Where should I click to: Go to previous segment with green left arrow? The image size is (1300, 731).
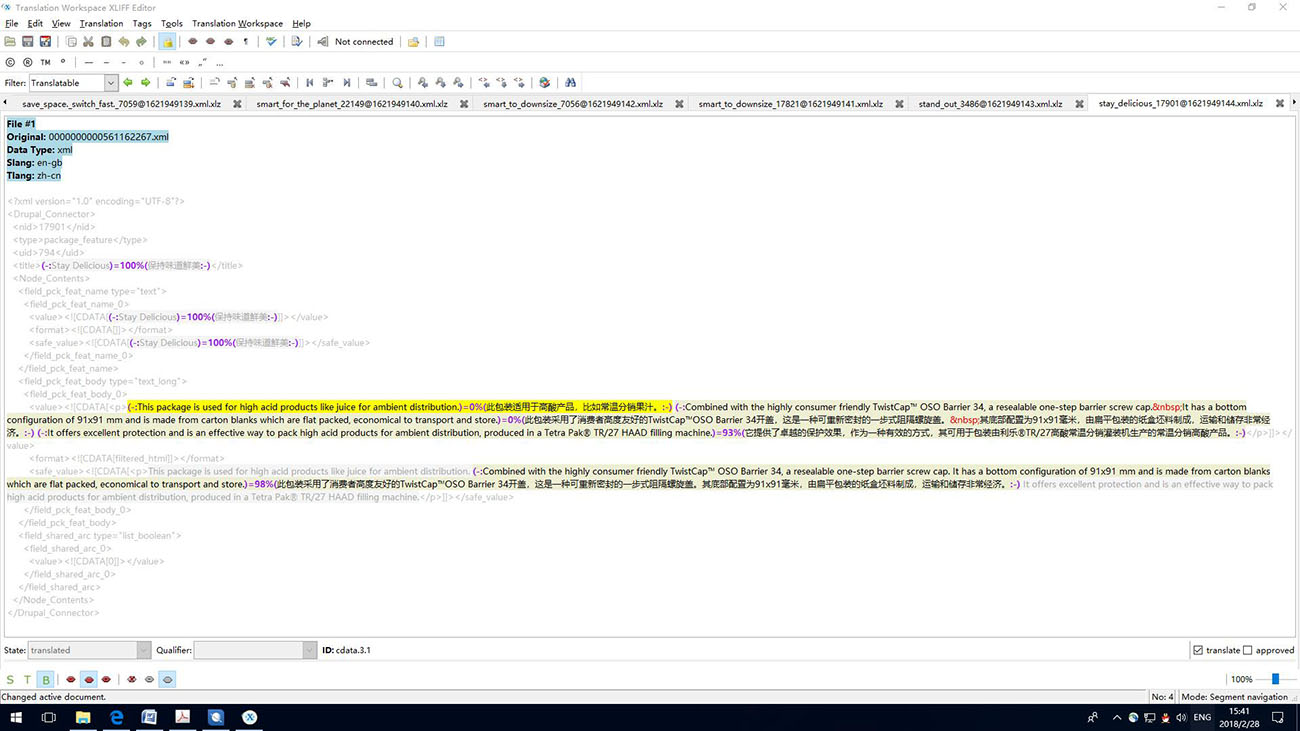pyautogui.click(x=128, y=83)
